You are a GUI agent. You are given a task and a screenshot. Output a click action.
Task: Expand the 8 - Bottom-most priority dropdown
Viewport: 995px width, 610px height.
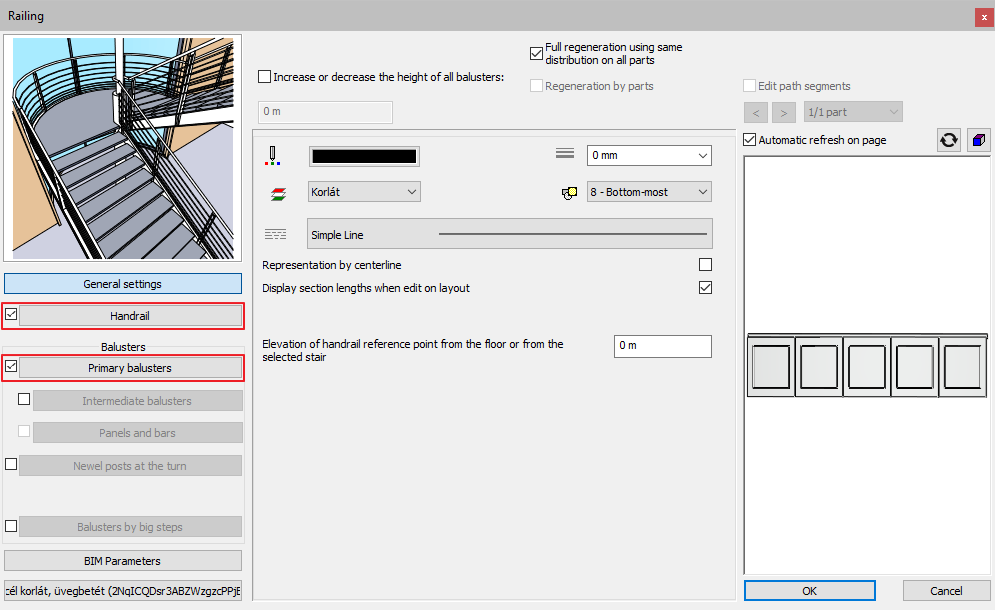click(648, 192)
